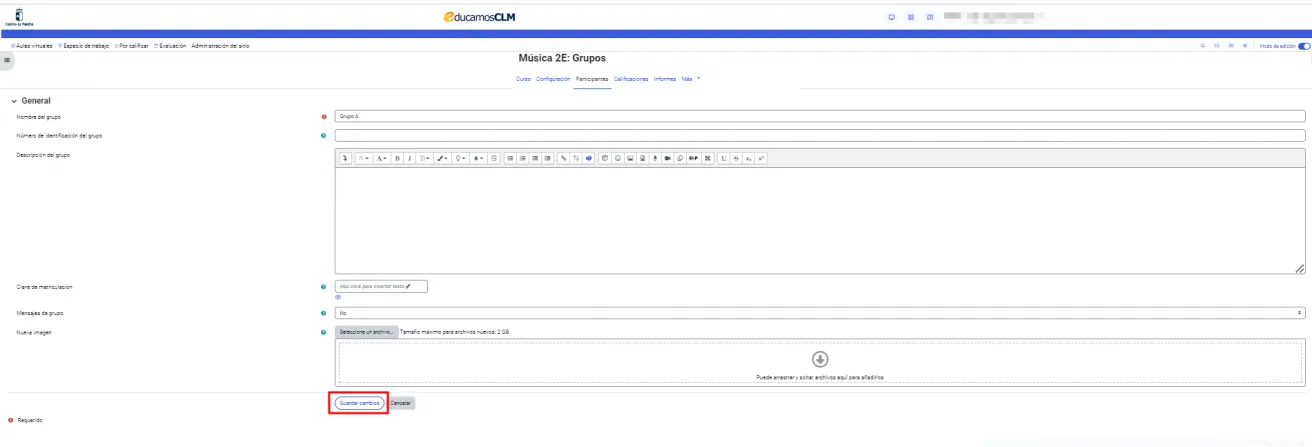Image resolution: width=1312 pixels, height=447 pixels.
Task: Expand the Más menu in course navigation
Action: click(688, 78)
